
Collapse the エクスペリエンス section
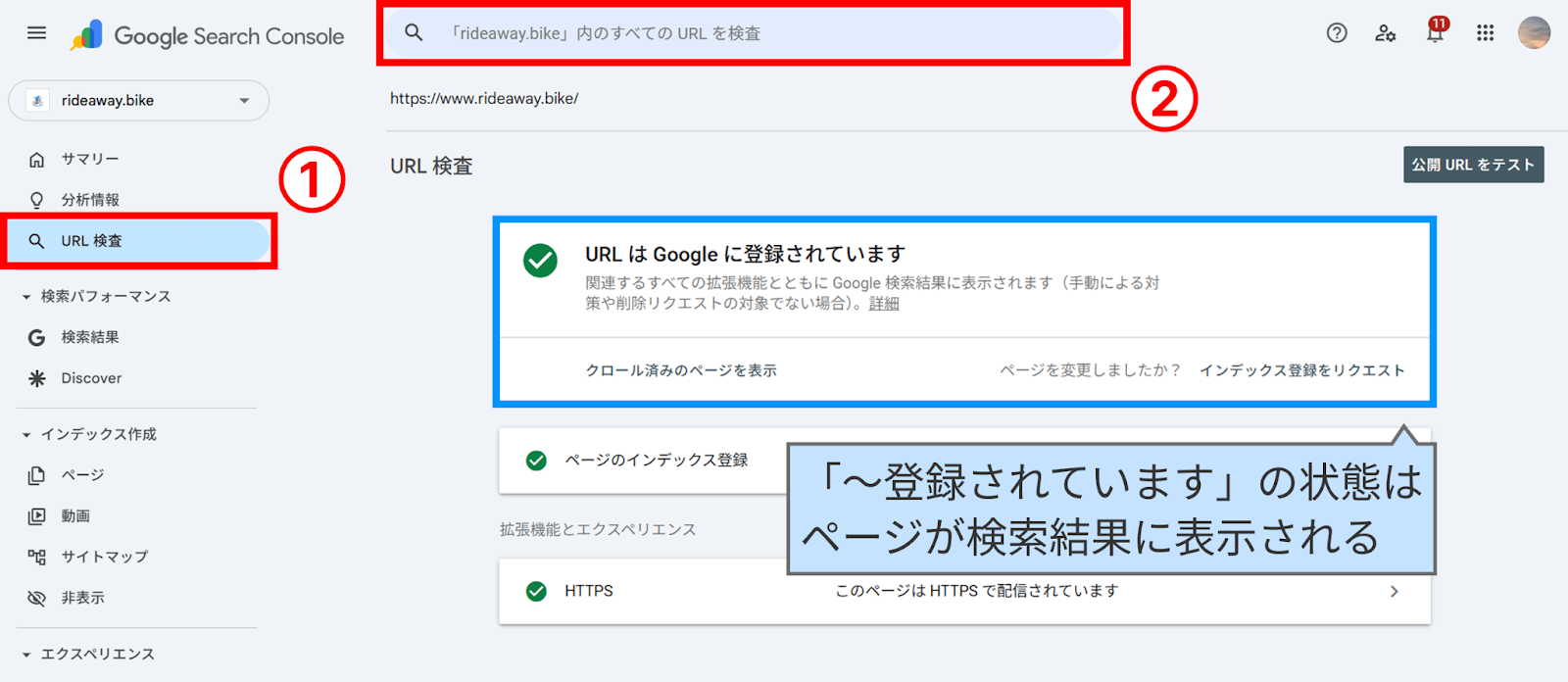(26, 655)
